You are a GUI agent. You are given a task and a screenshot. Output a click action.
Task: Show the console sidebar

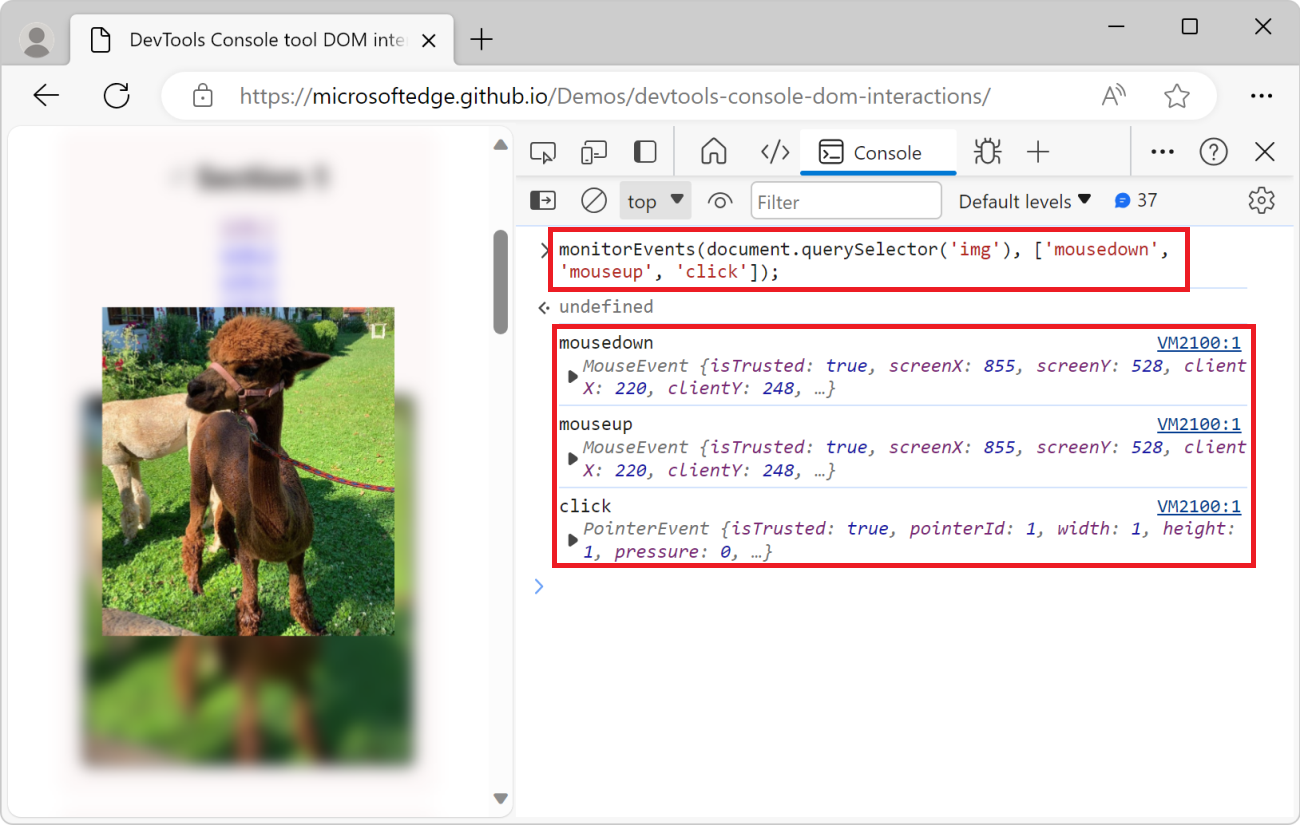tap(542, 200)
